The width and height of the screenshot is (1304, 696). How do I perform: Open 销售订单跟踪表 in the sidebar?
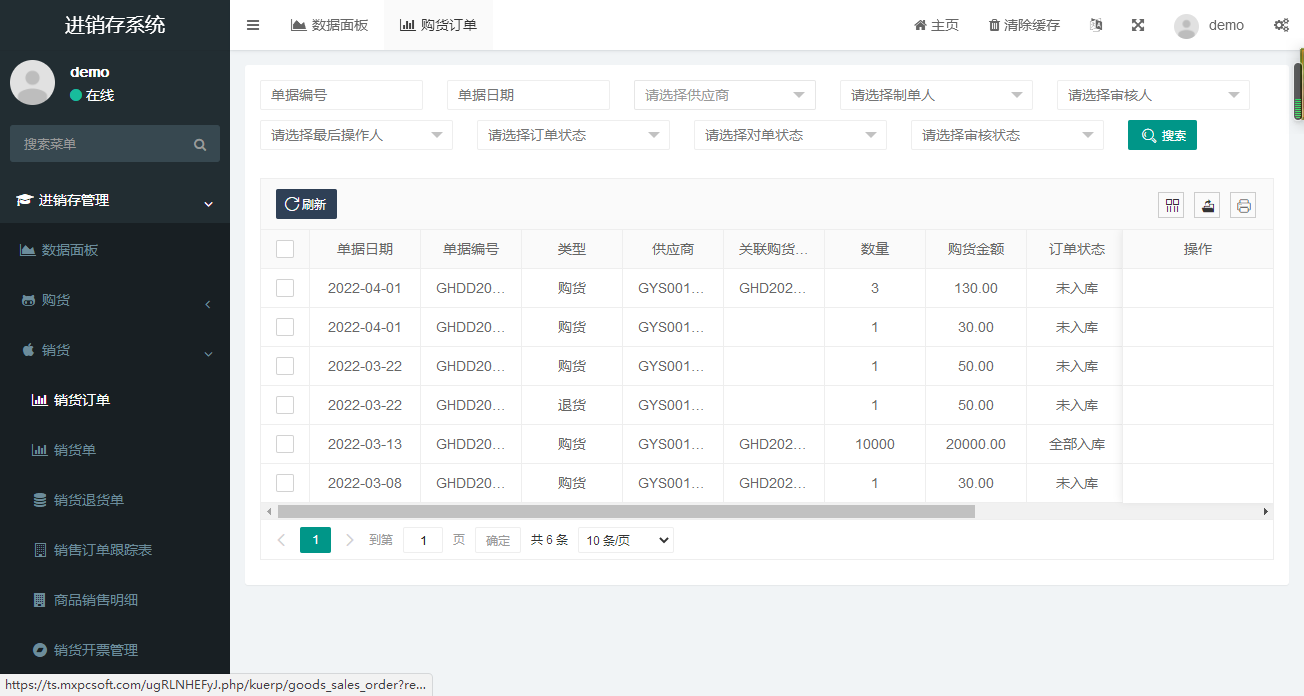115,550
